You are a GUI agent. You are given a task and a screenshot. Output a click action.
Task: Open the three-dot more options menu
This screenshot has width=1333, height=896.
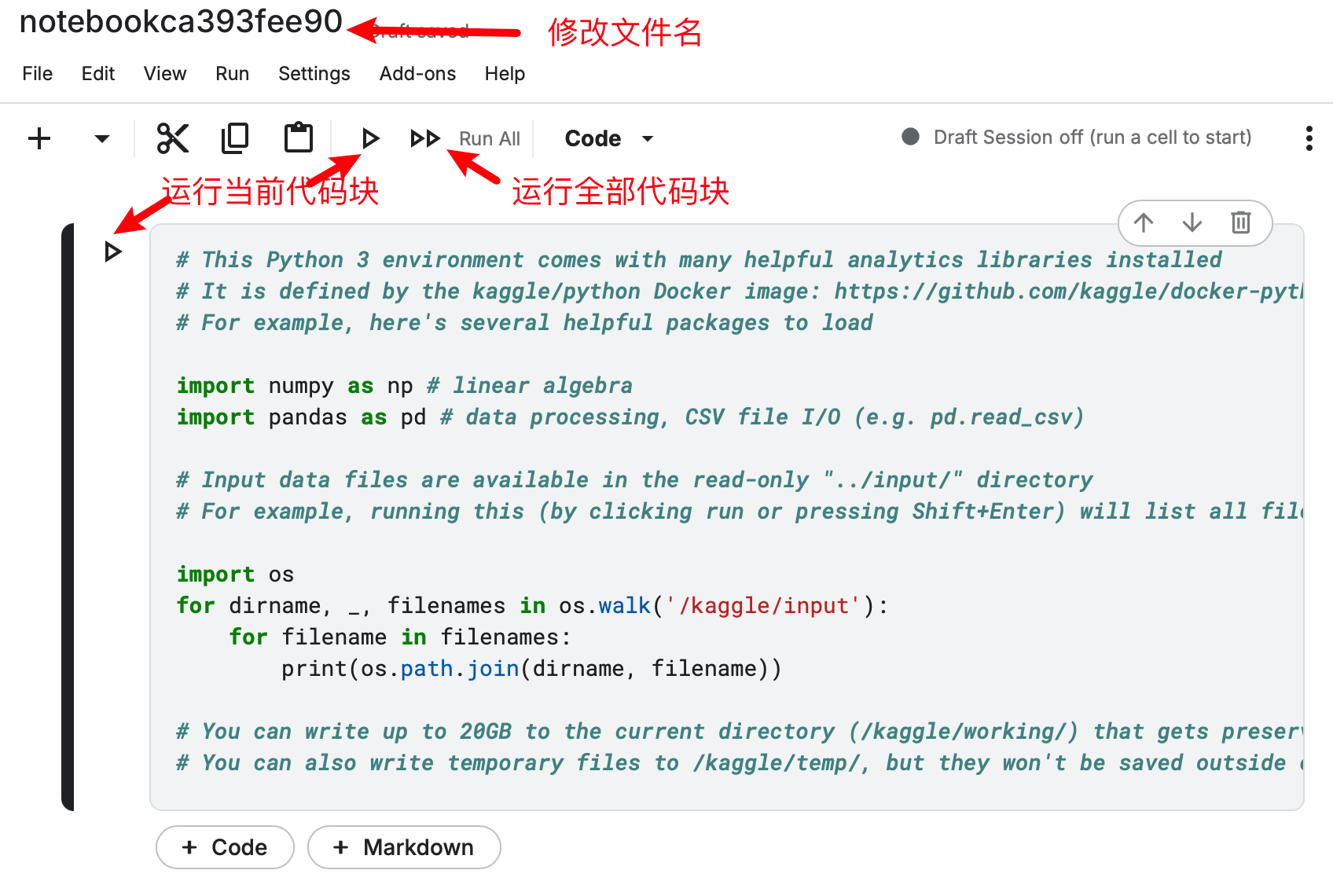(x=1309, y=138)
